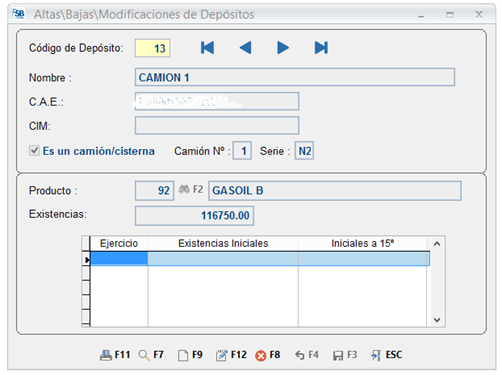502x375 pixels.
Task: Go to previous deposit record
Action: point(245,48)
